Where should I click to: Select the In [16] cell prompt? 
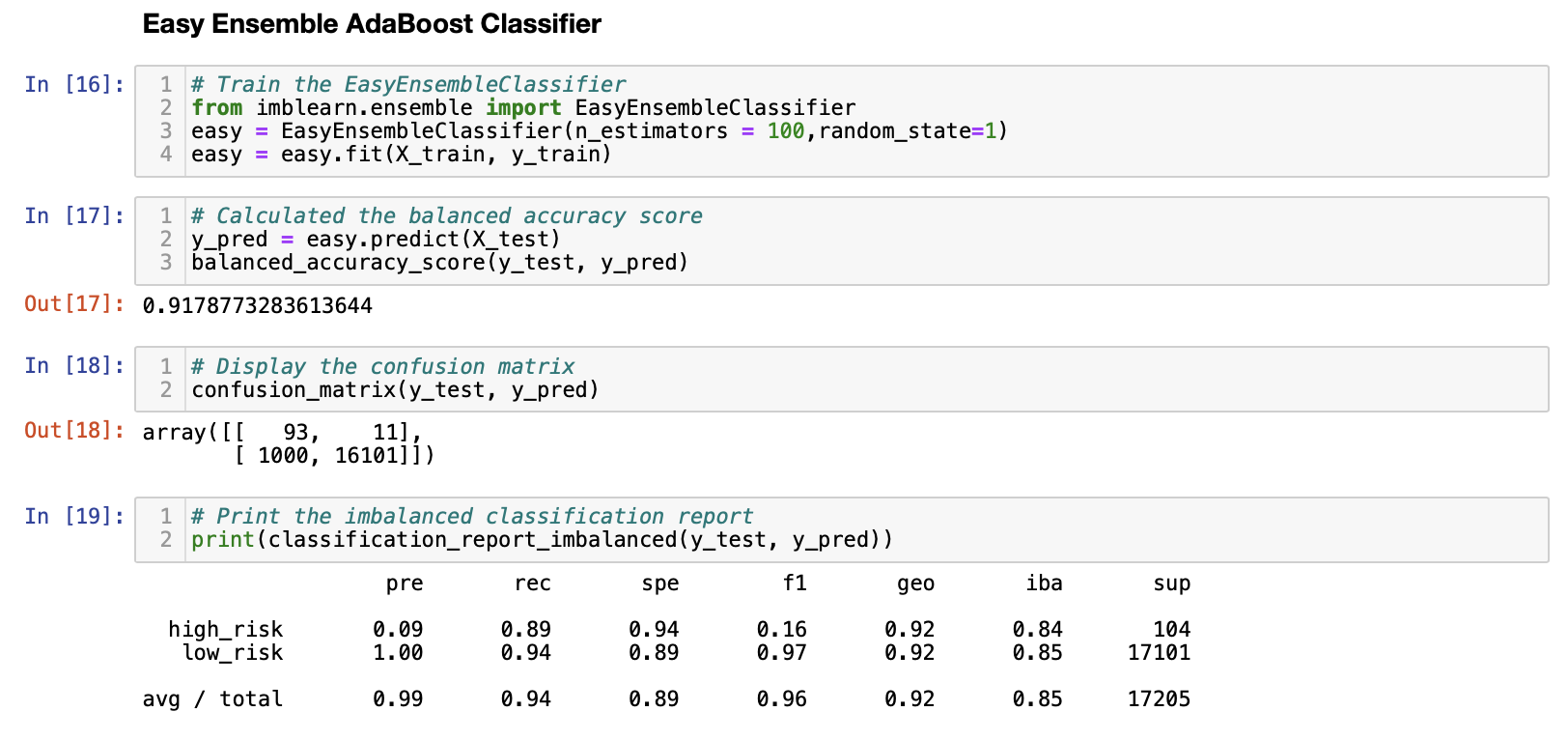pos(74,84)
